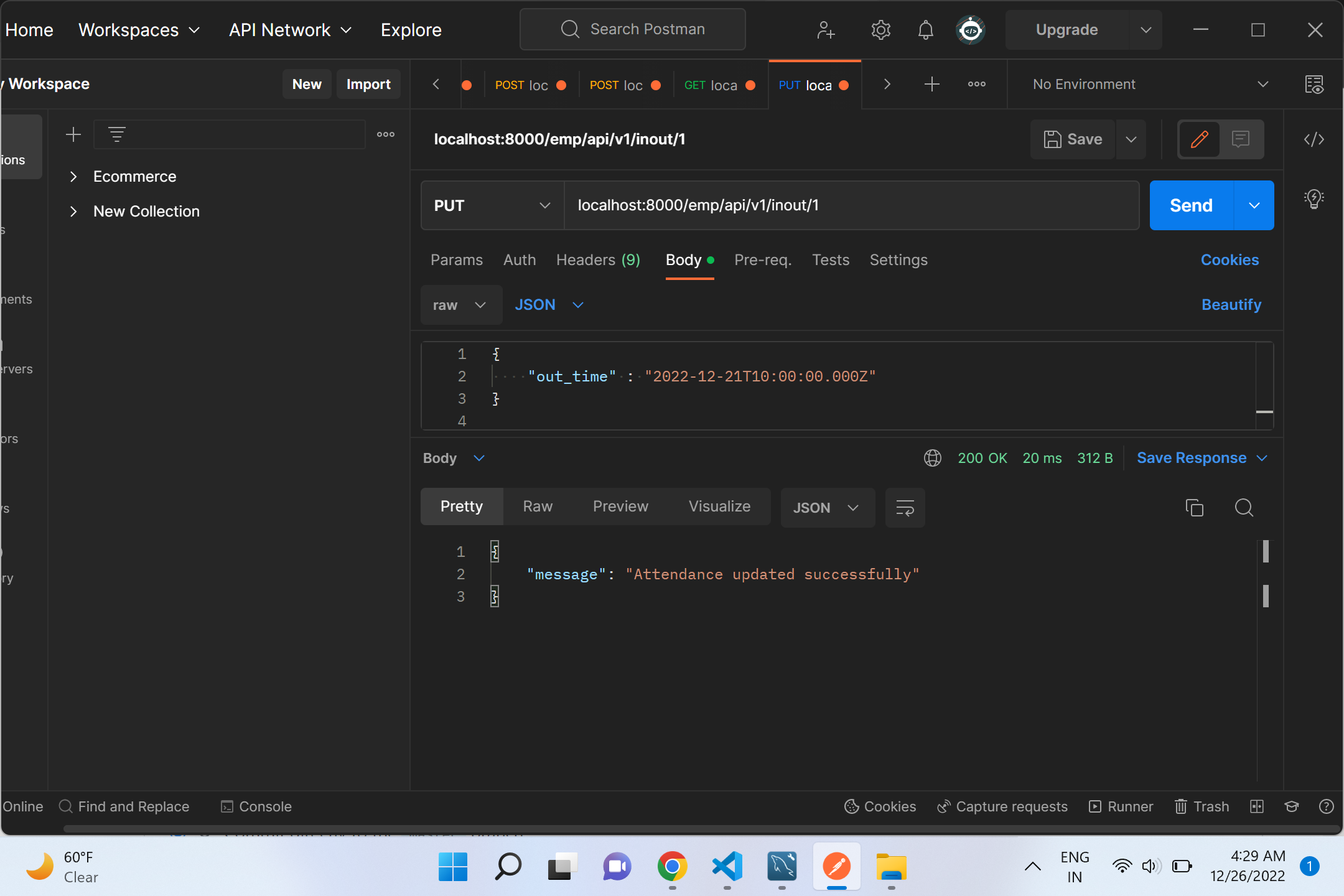Open the environment quick look

[x=1315, y=85]
